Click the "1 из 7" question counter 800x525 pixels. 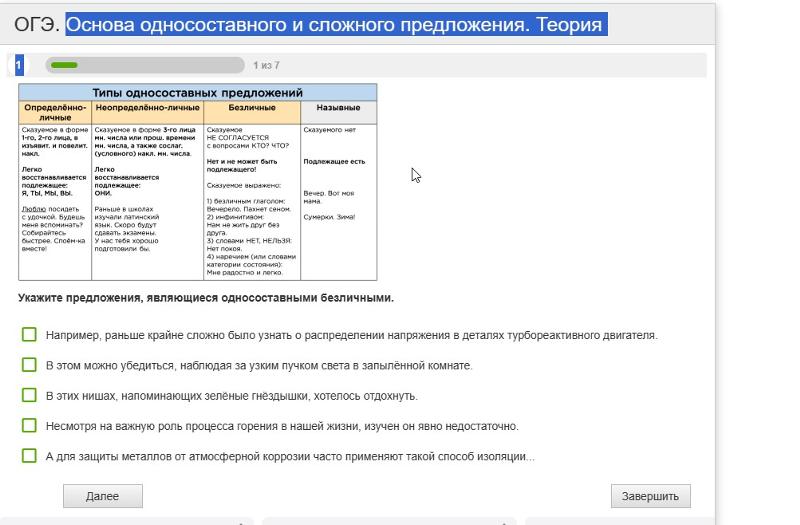click(266, 66)
